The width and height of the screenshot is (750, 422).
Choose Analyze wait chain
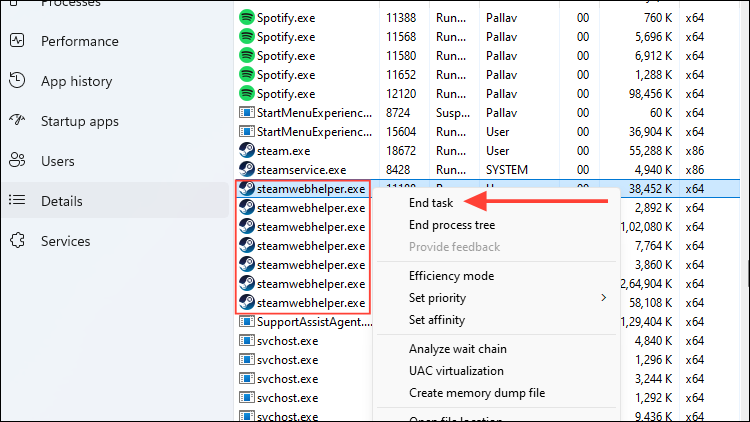coord(457,349)
